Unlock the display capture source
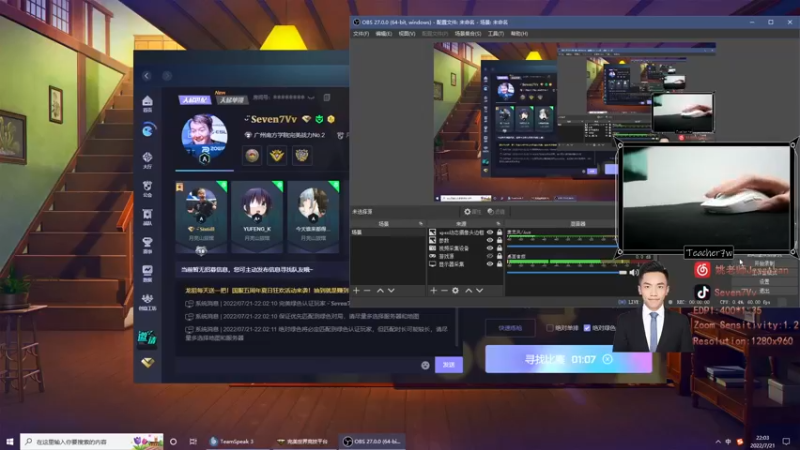 tap(499, 264)
